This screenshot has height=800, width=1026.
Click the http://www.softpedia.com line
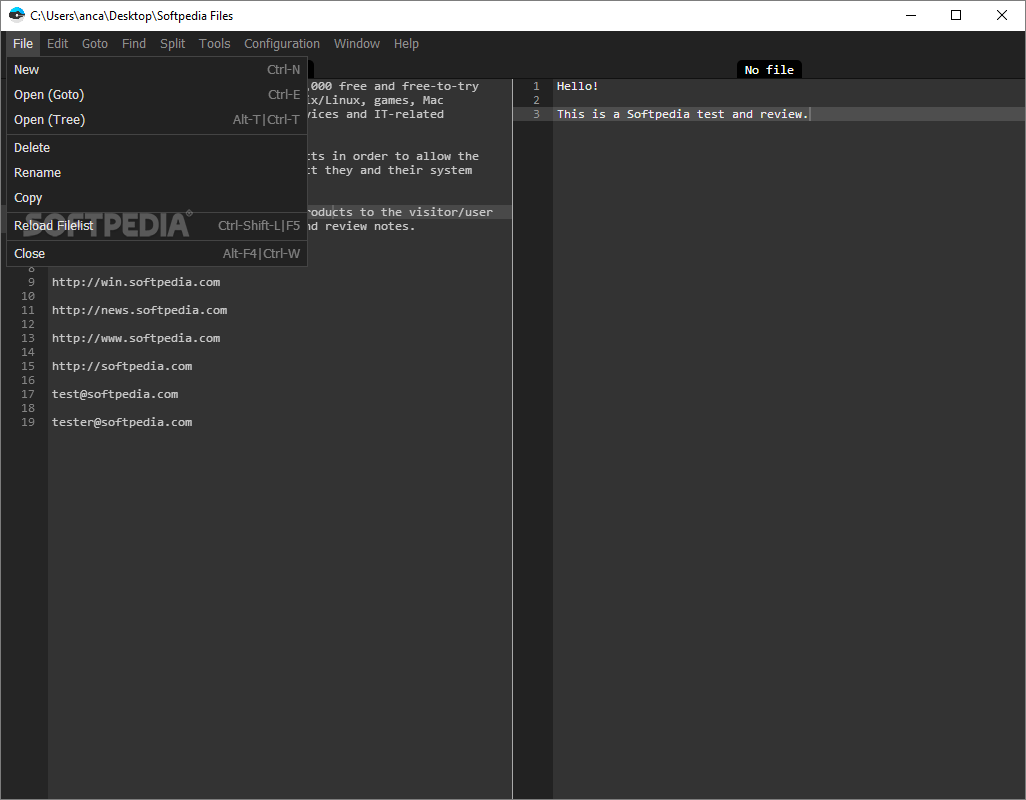tap(136, 338)
